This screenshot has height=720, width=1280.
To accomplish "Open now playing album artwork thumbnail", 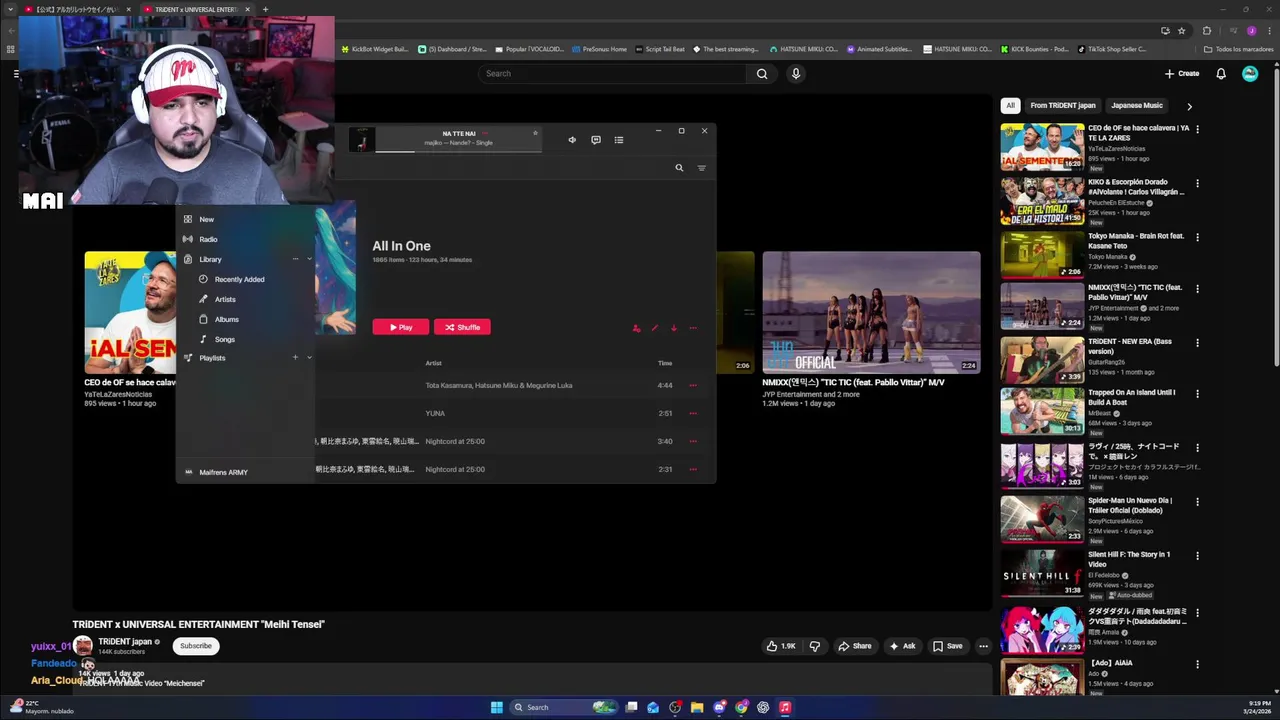I will (362, 140).
